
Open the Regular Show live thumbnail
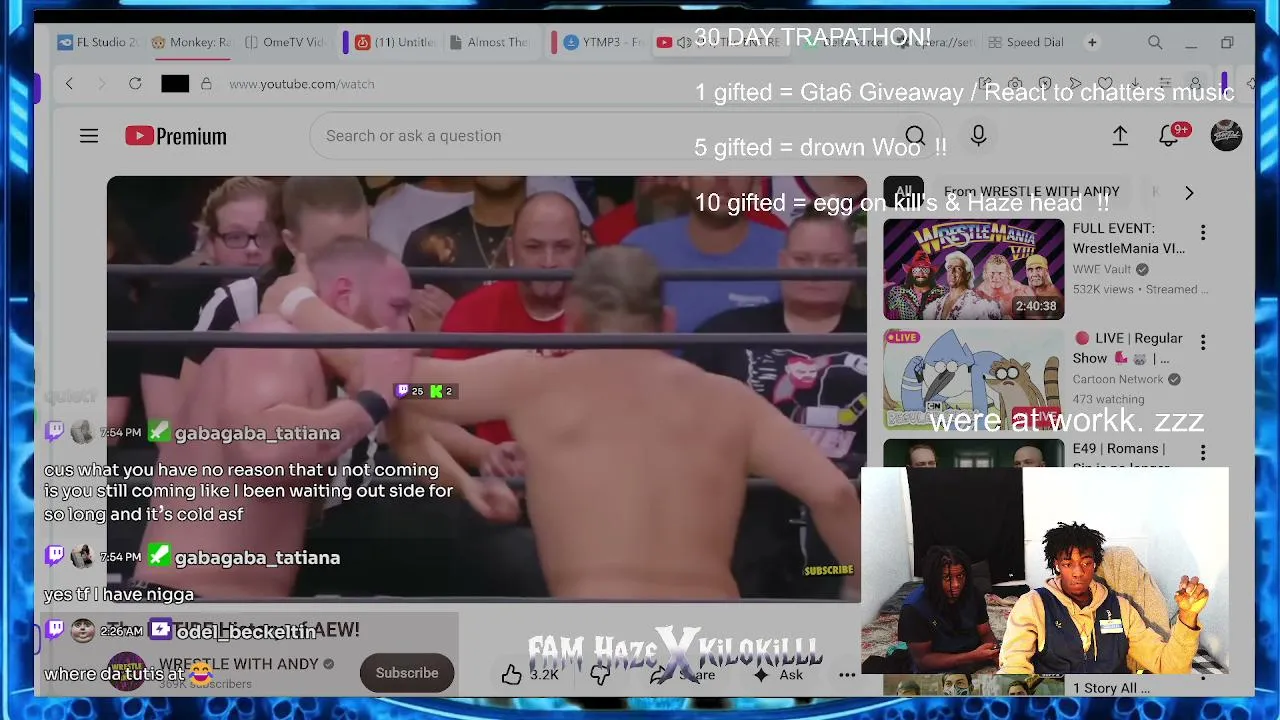(973, 379)
